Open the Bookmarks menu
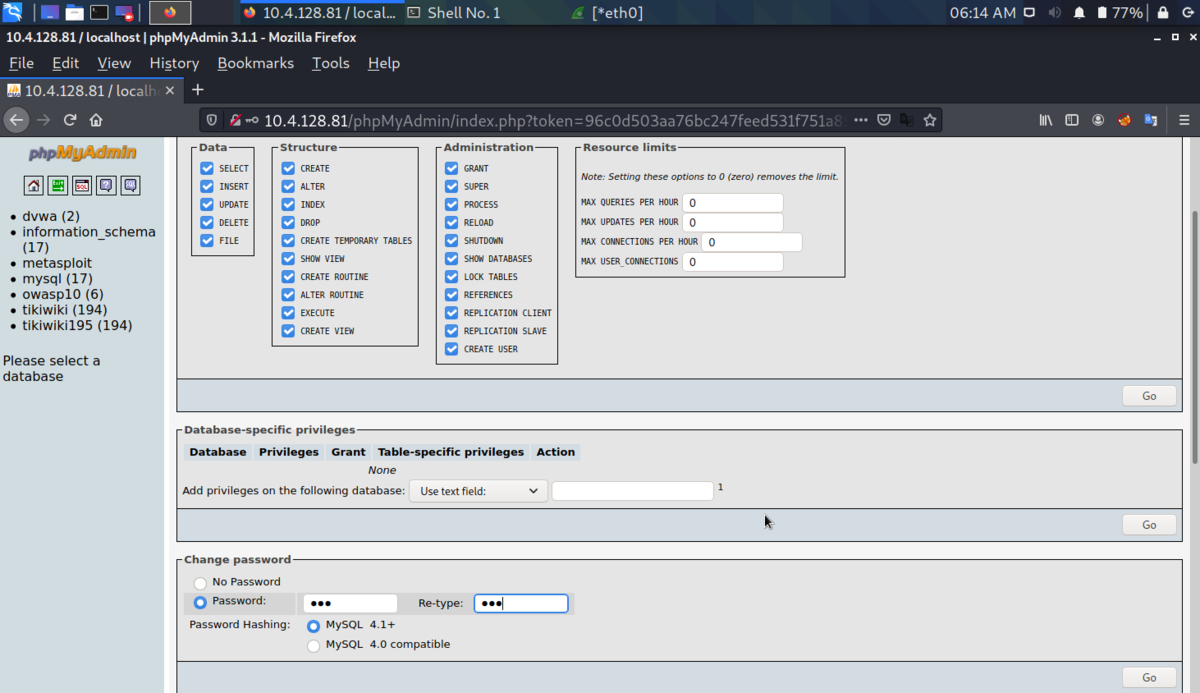Viewport: 1200px width, 693px height. click(x=256, y=63)
